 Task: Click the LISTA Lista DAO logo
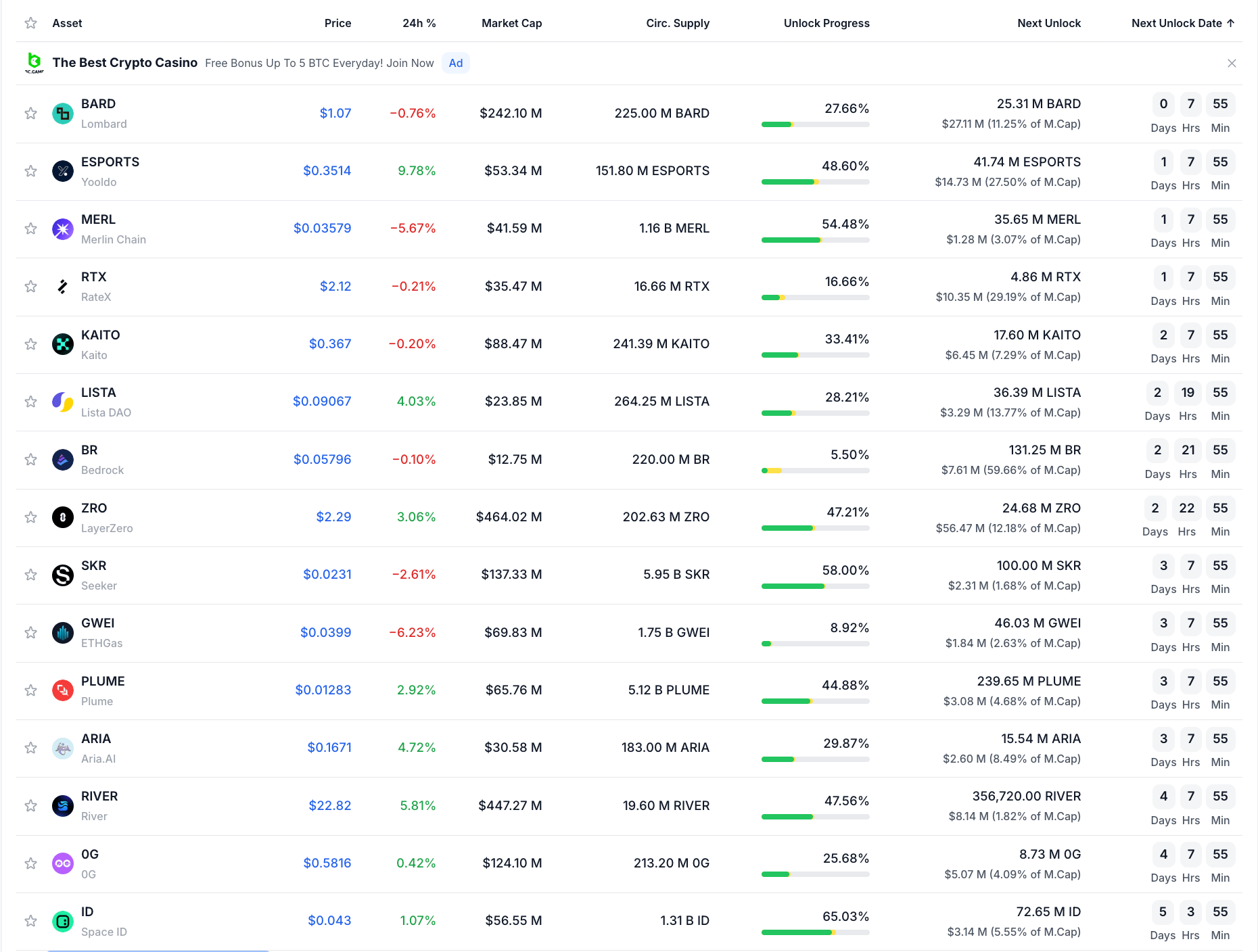coord(63,402)
